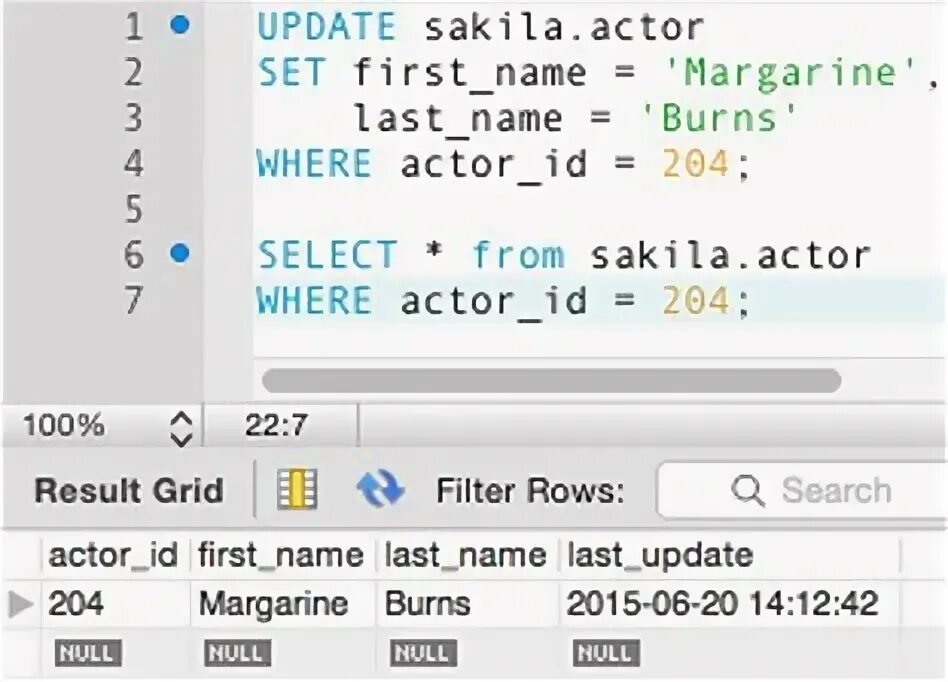Click the 'Margarine' string in the editor

pos(790,72)
